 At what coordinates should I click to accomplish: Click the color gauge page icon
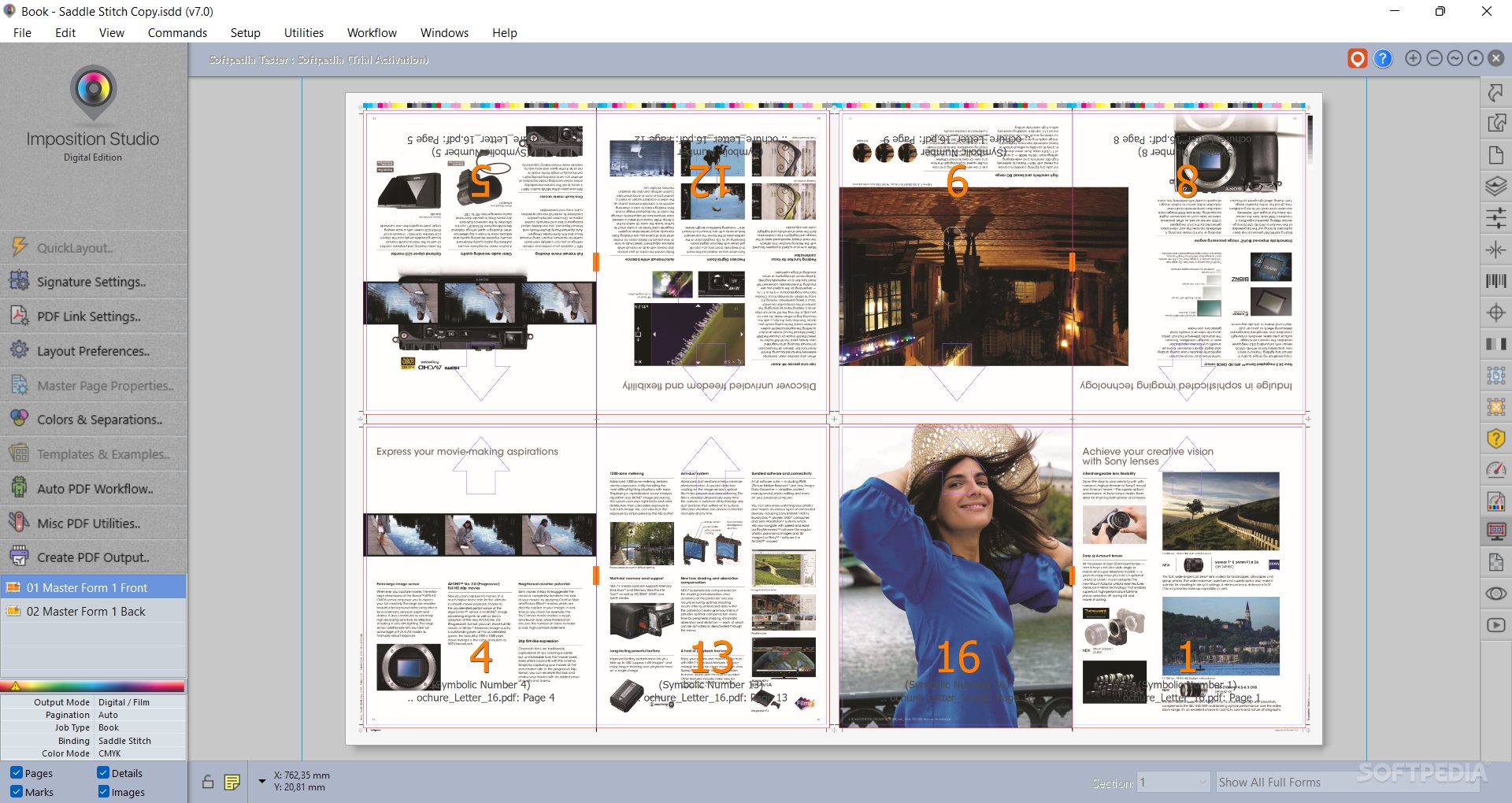(x=1495, y=501)
